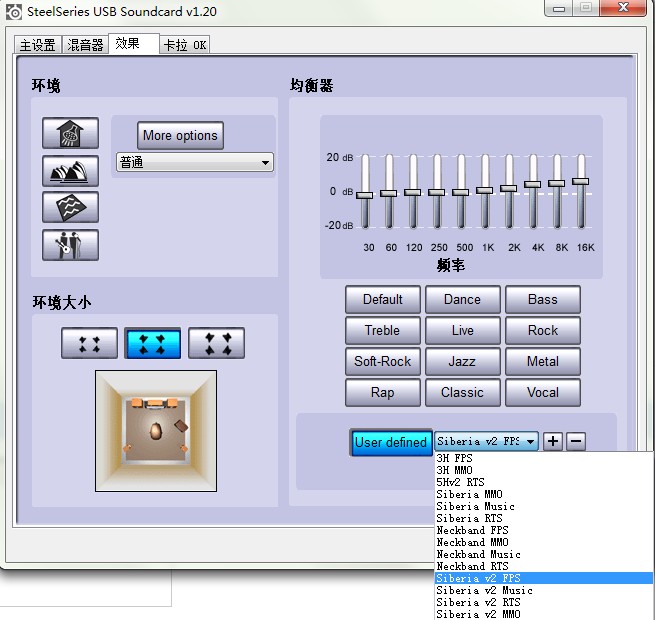Click the room preview thumbnail

pyautogui.click(x=156, y=431)
